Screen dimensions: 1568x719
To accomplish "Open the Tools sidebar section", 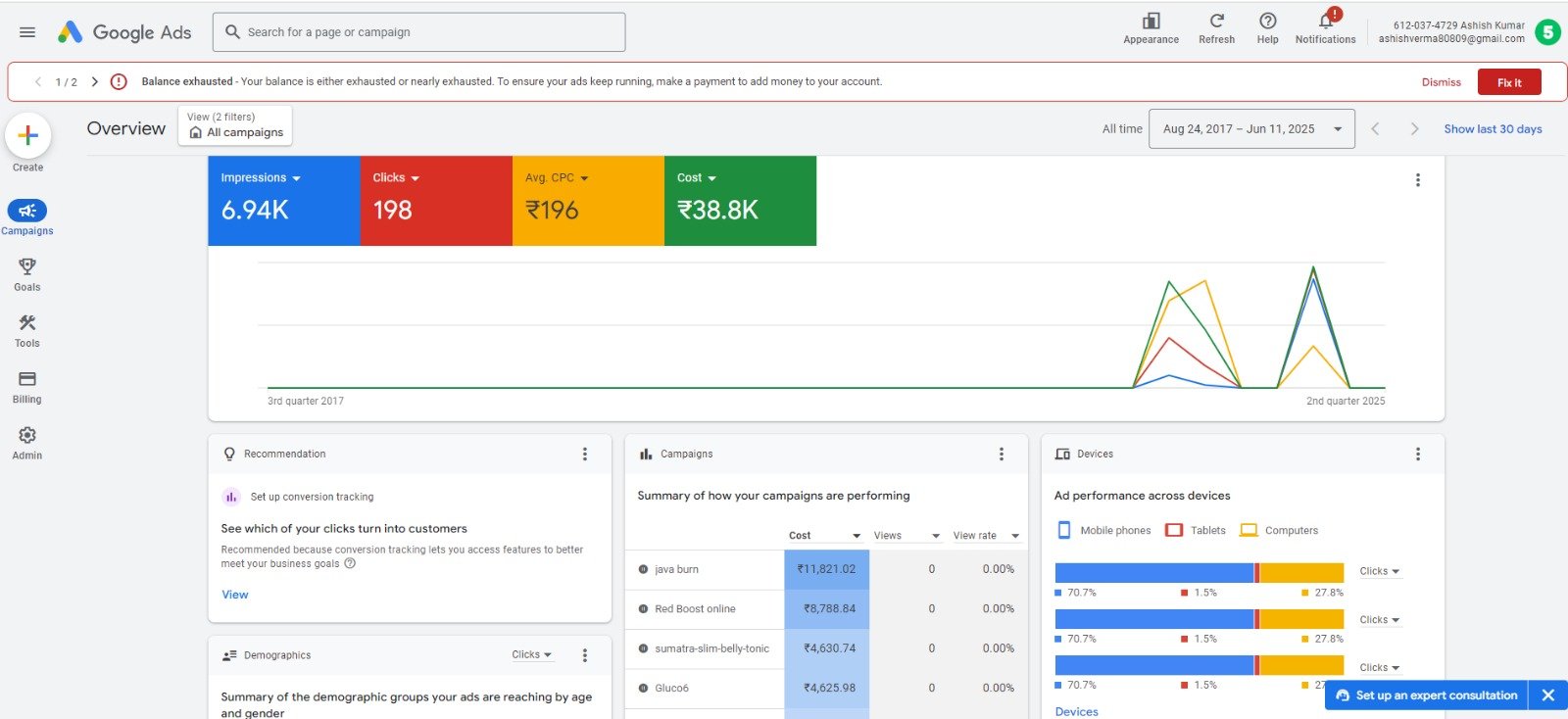I will (x=27, y=330).
